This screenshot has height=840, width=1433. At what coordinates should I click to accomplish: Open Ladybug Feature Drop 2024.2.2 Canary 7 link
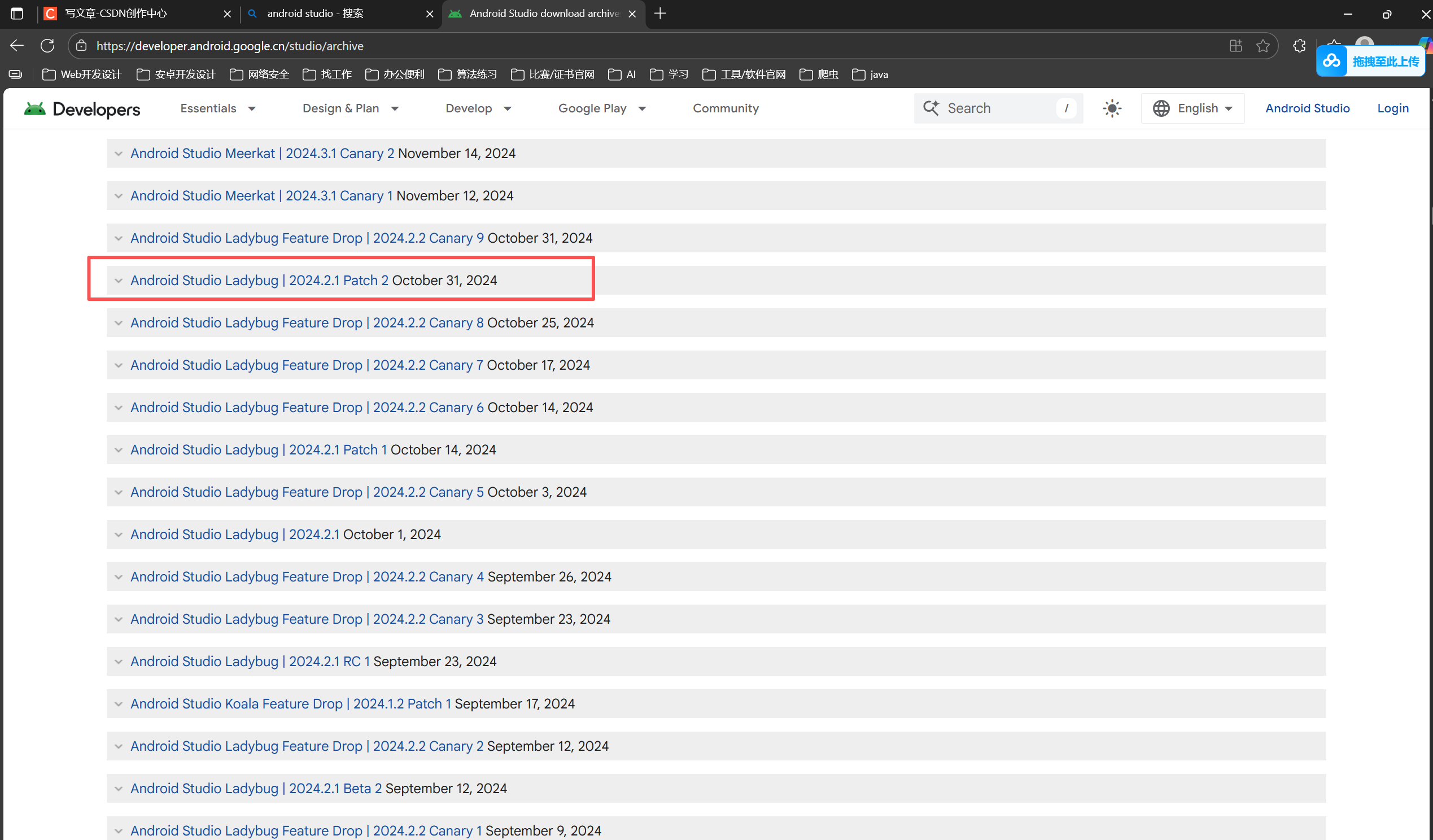(307, 365)
